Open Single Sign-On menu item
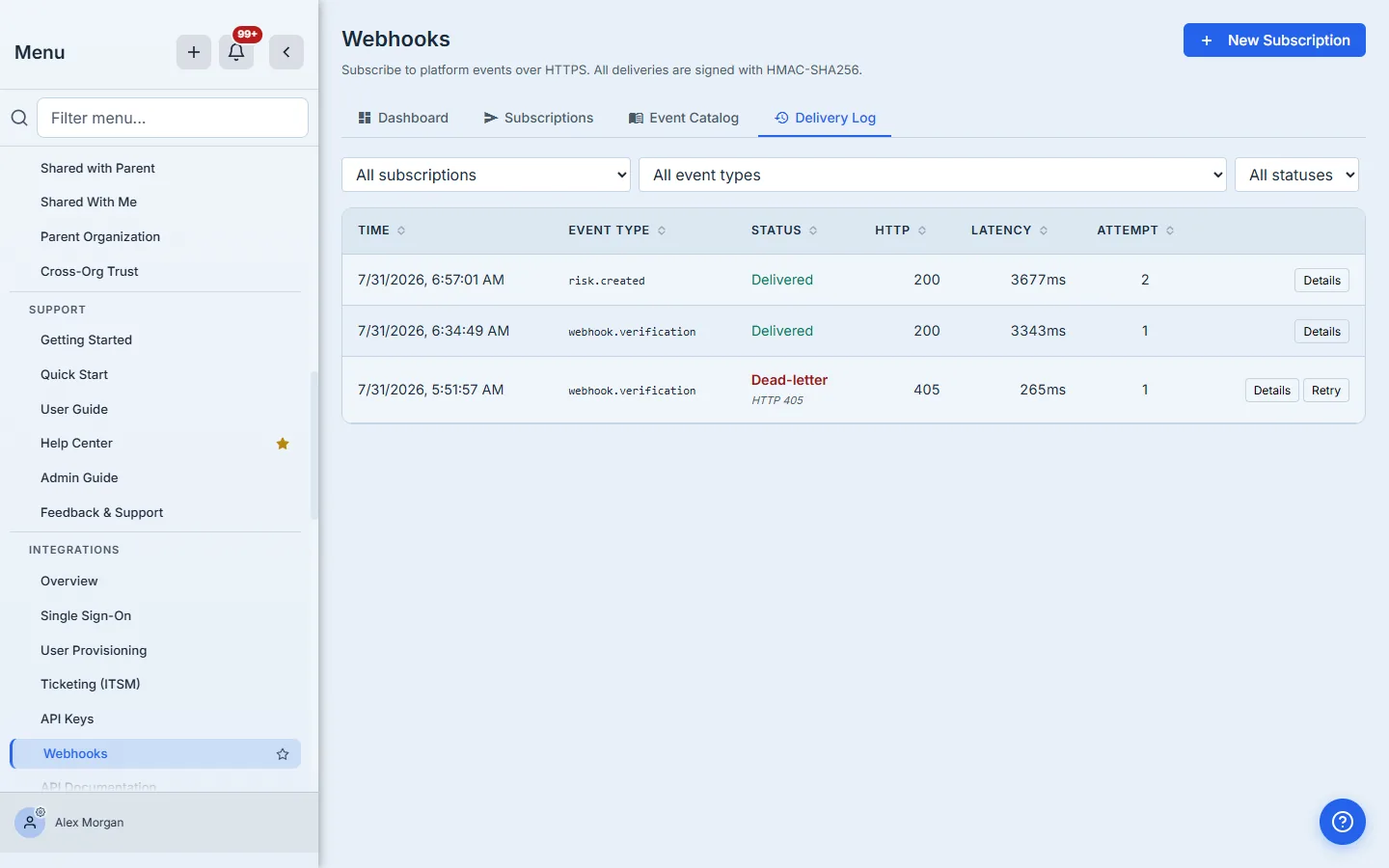Image resolution: width=1389 pixels, height=868 pixels. 155,616
